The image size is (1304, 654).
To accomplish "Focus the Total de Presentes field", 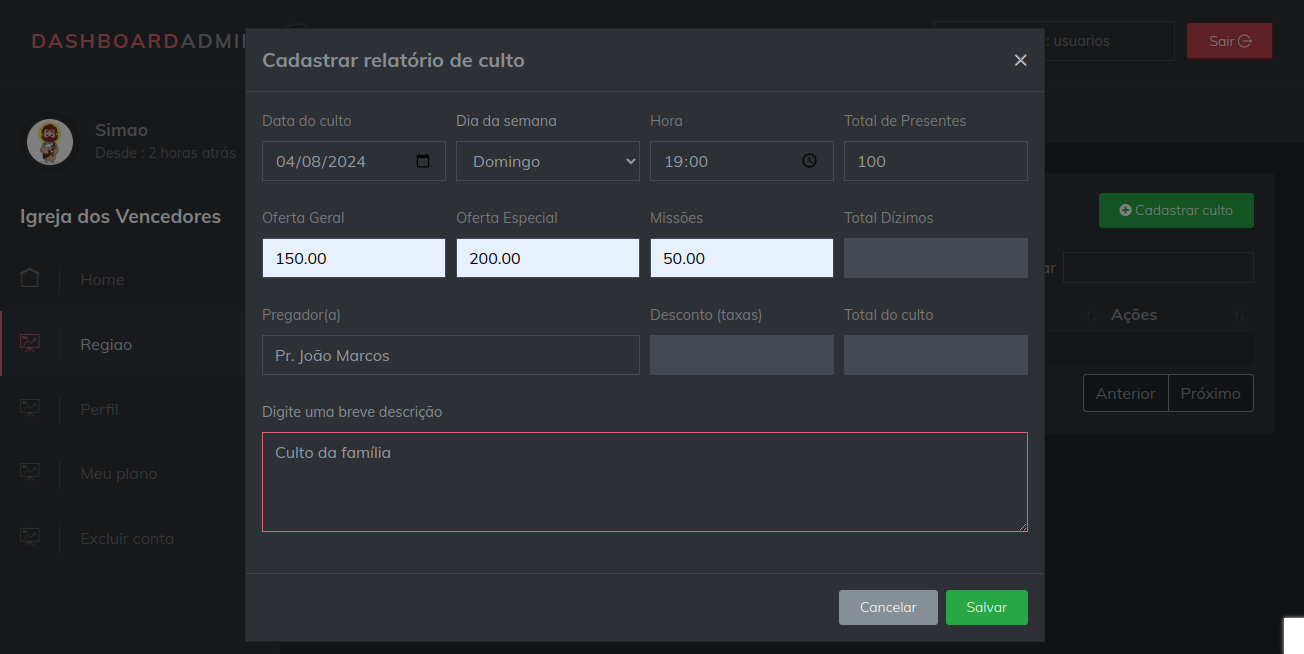I will [935, 161].
